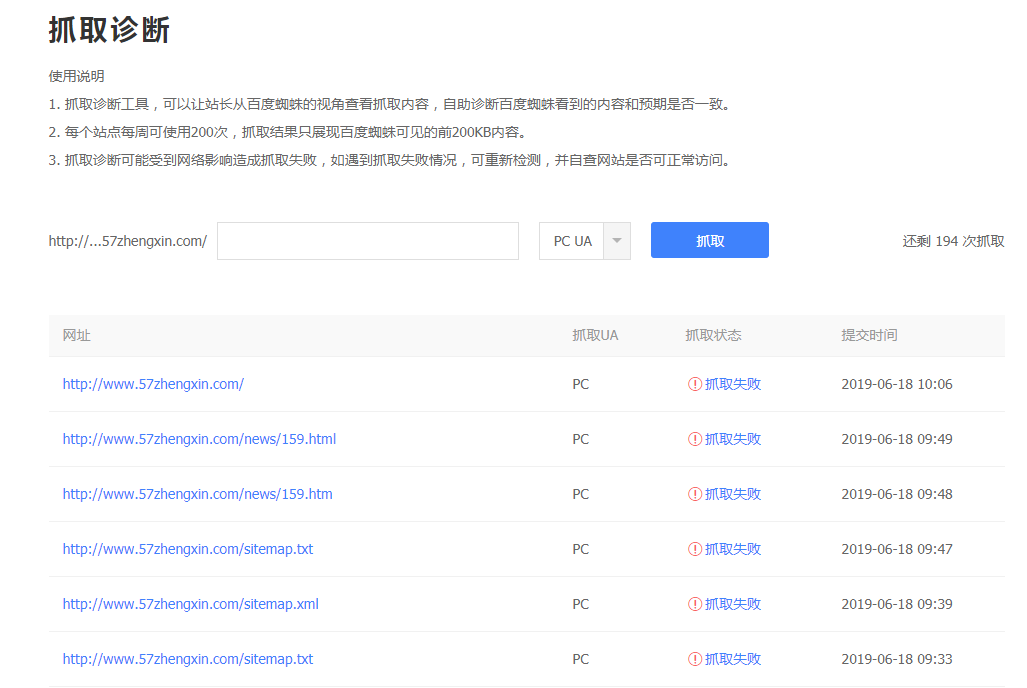Click timestamp 2019-06-18 09:47
1027x688 pixels.
(897, 549)
